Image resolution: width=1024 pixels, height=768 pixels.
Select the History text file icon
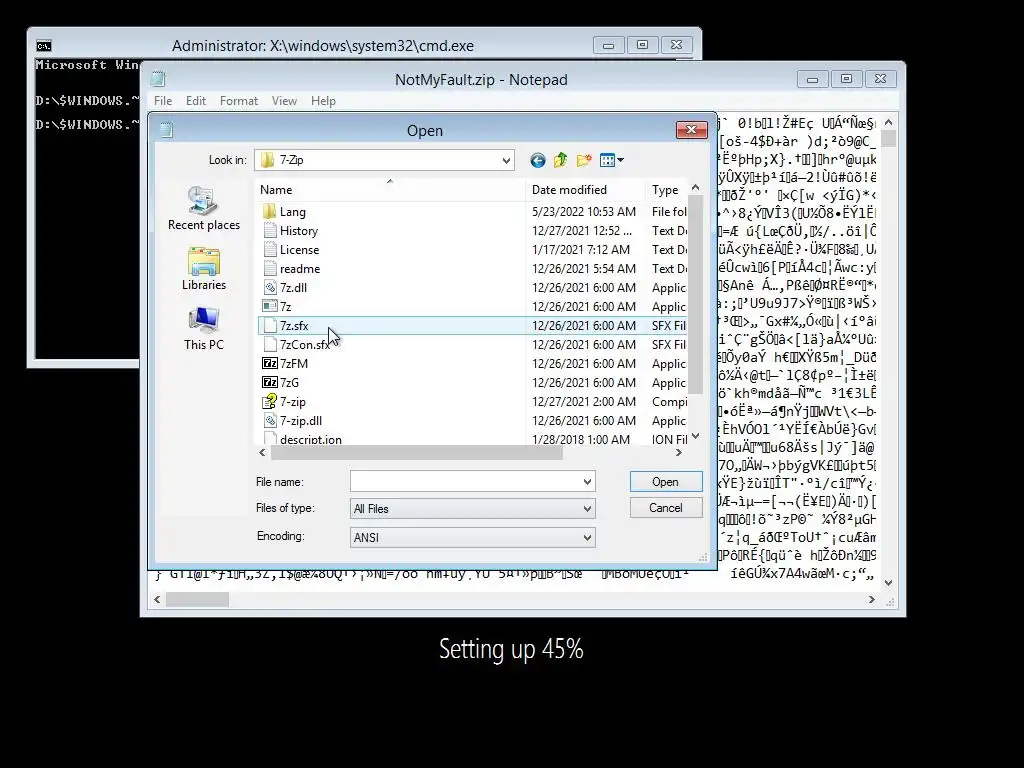(270, 231)
